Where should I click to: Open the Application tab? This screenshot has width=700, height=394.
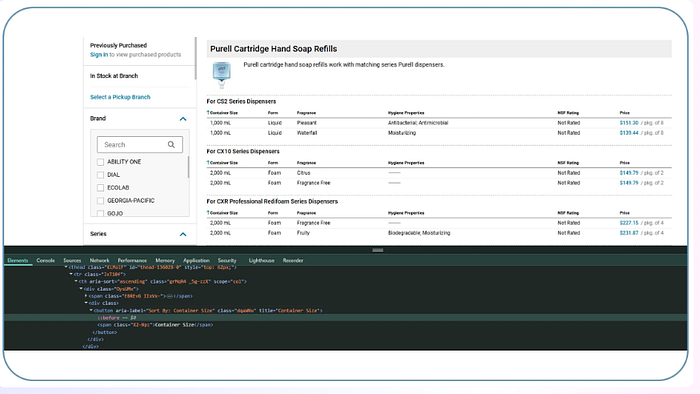point(196,261)
